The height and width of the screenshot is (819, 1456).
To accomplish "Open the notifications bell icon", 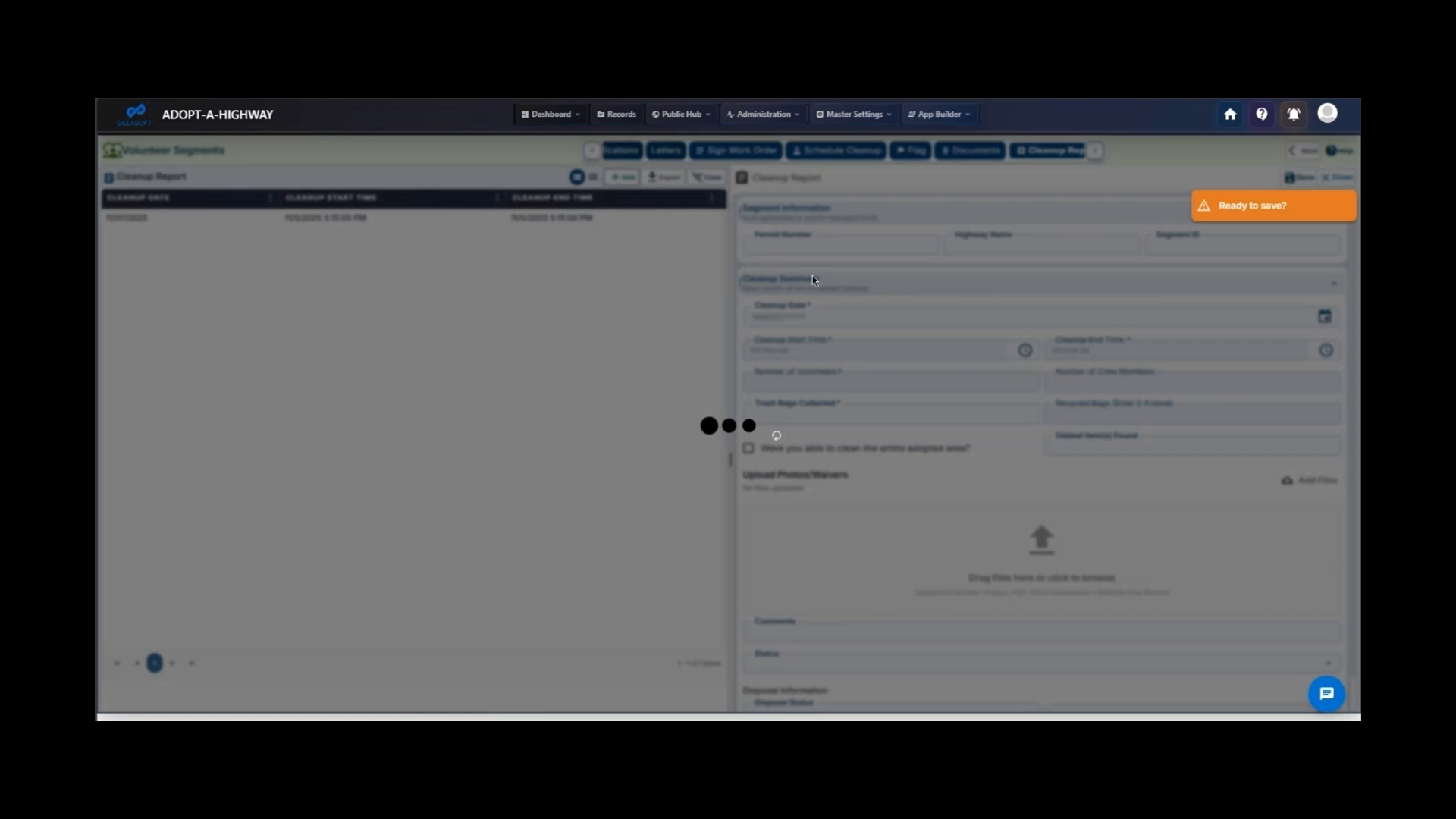I will click(x=1293, y=115).
